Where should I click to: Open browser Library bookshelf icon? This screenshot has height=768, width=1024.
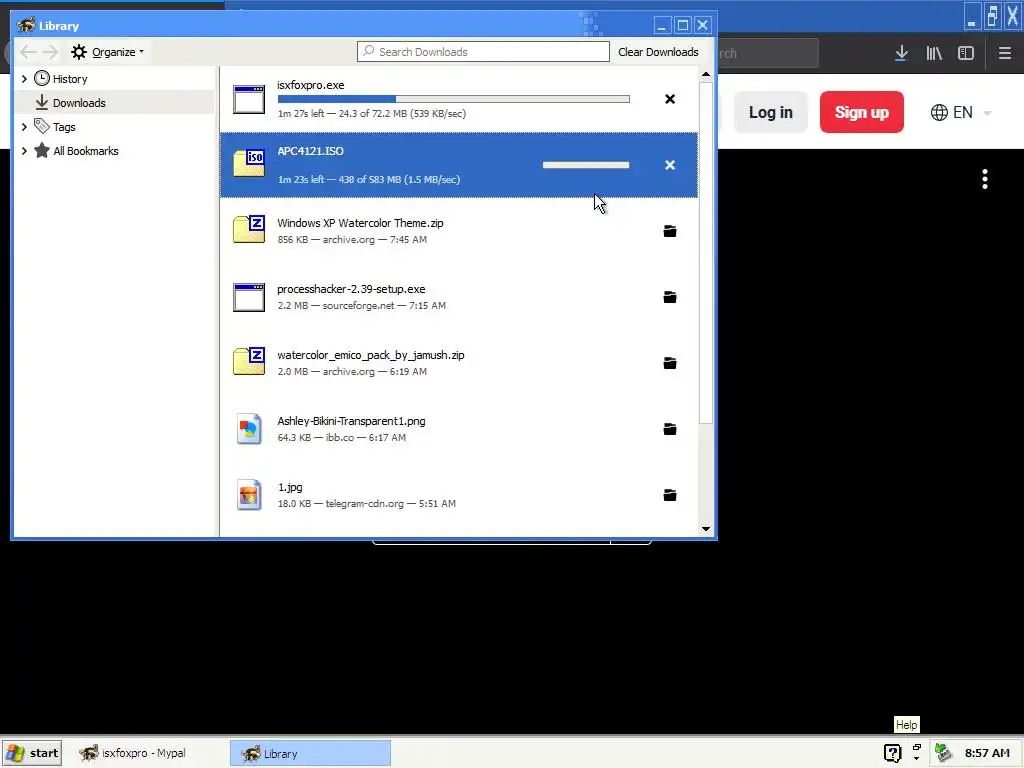(x=934, y=53)
